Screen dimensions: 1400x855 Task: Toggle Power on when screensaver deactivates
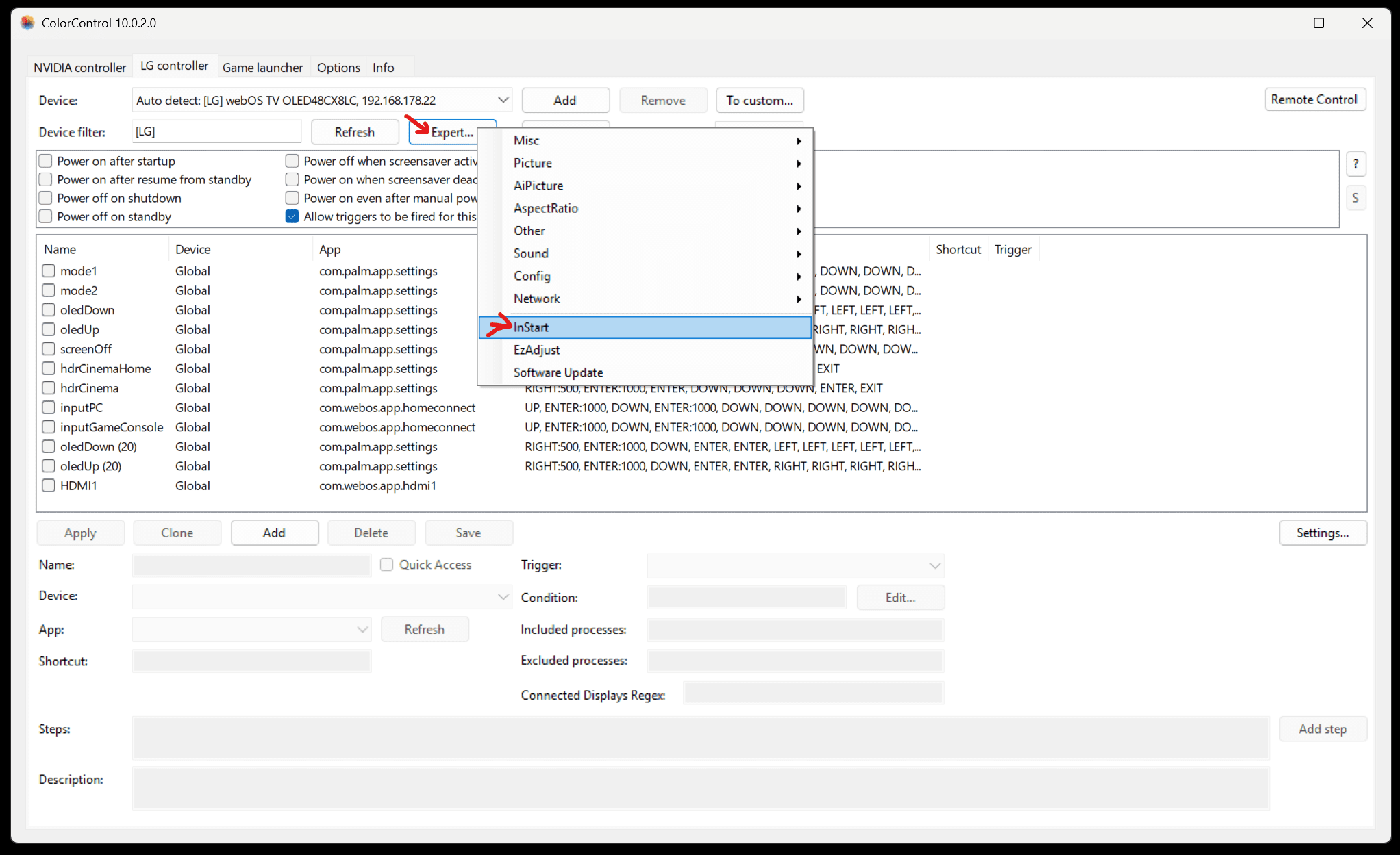(x=292, y=179)
